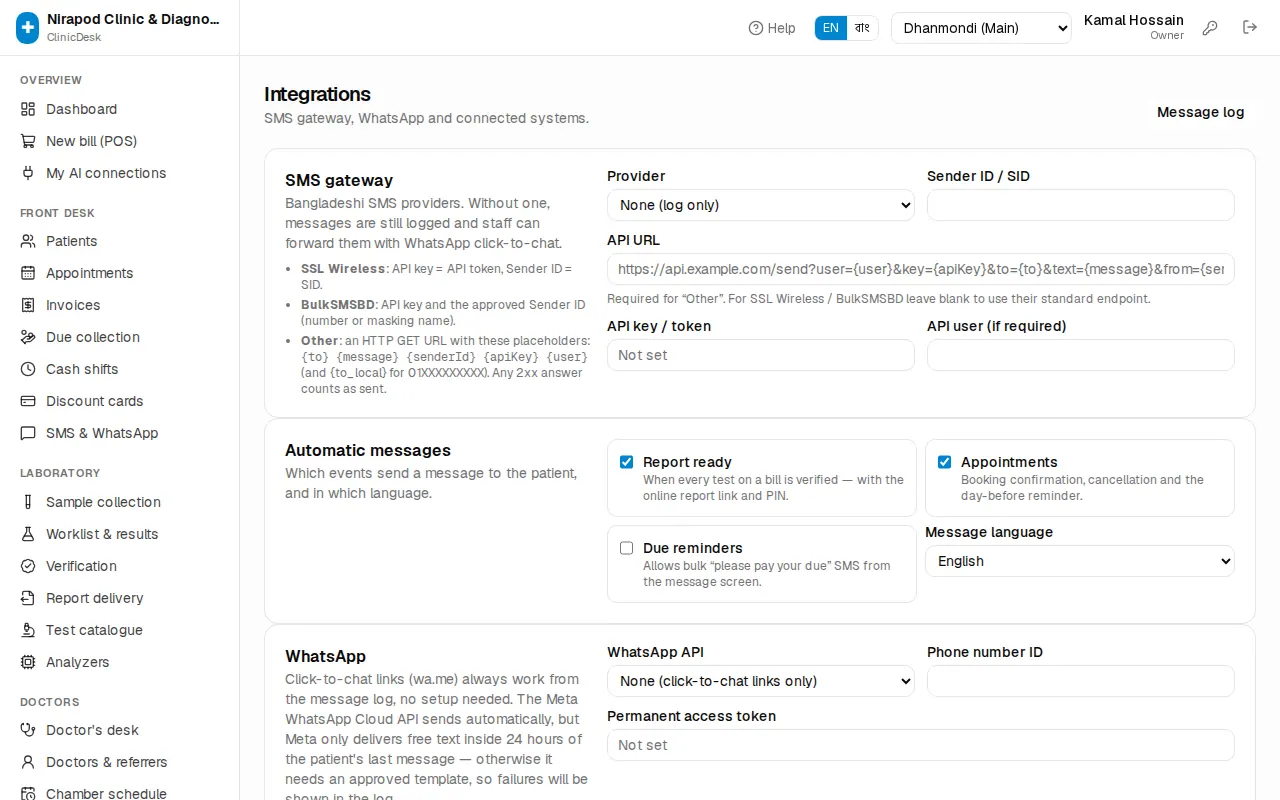Click the Phone number ID field
The image size is (1280, 800).
(1081, 681)
